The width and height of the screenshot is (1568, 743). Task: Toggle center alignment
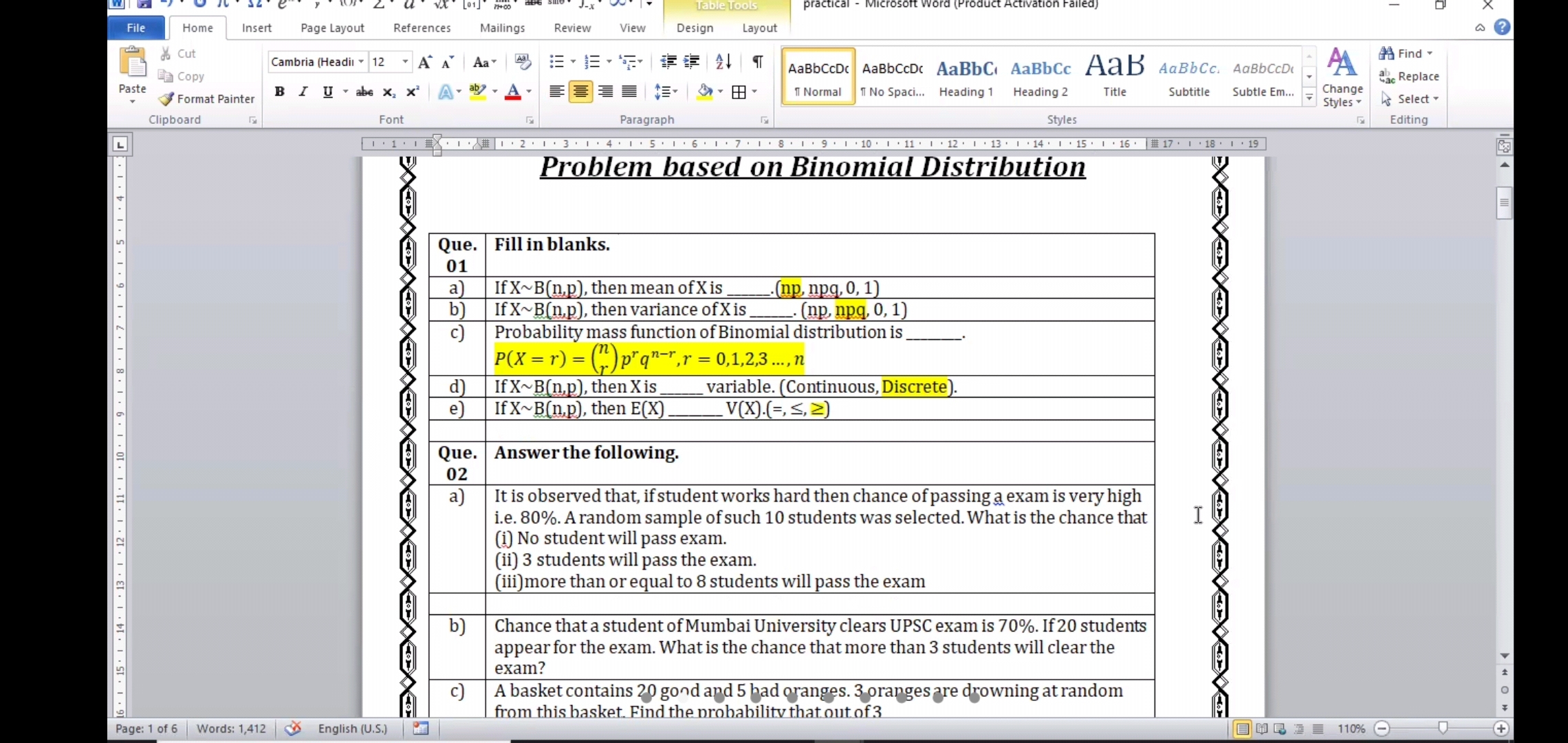point(580,92)
